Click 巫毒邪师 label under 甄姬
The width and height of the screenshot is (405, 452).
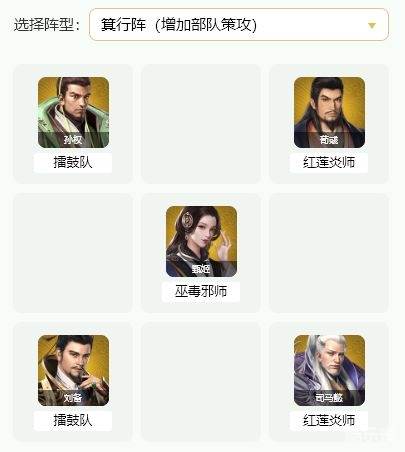pos(201,292)
